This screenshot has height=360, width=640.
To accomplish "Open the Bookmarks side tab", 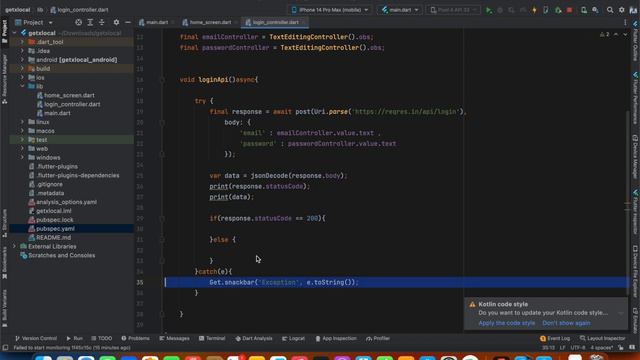I will point(4,263).
